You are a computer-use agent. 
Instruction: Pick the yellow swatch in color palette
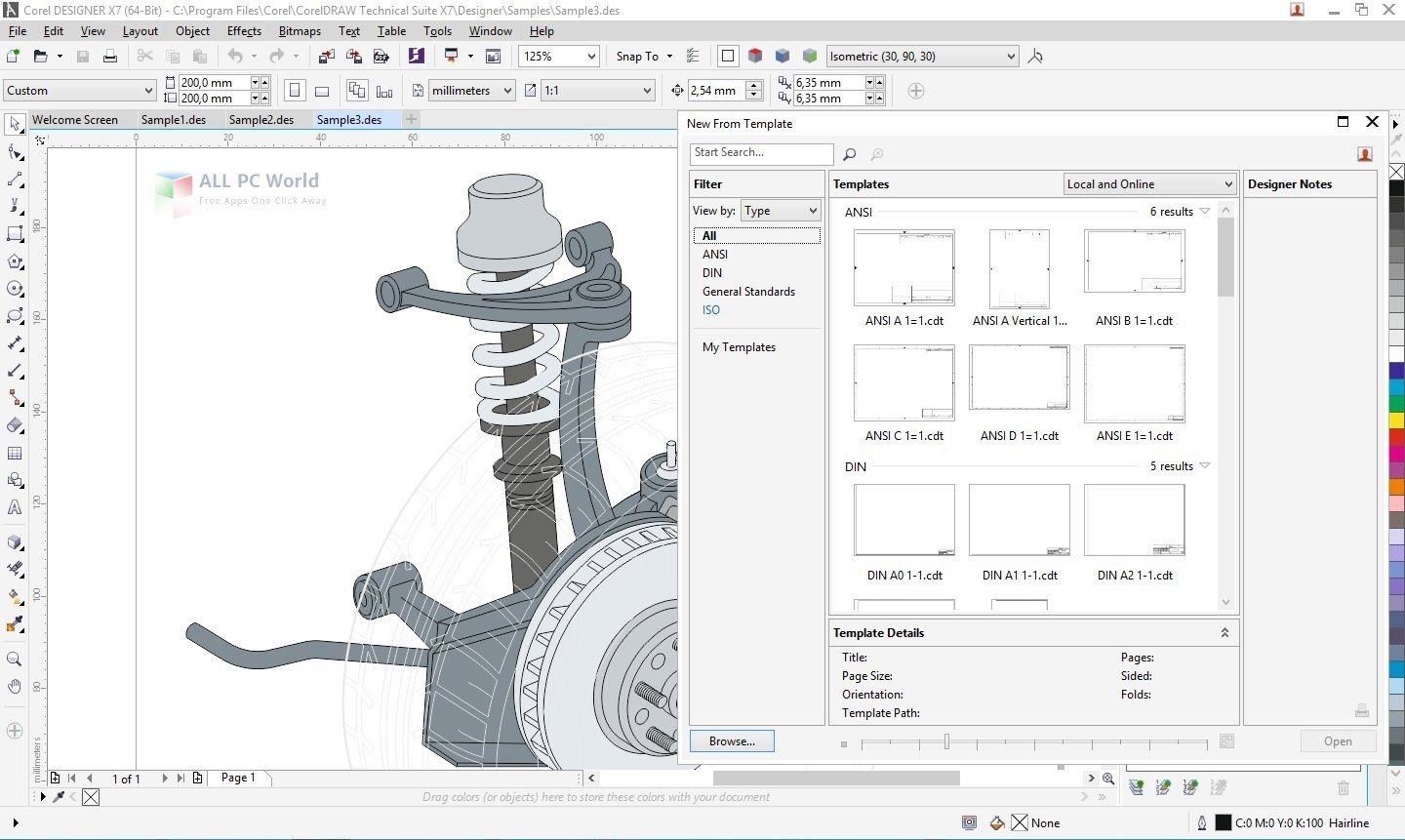pos(1396,419)
